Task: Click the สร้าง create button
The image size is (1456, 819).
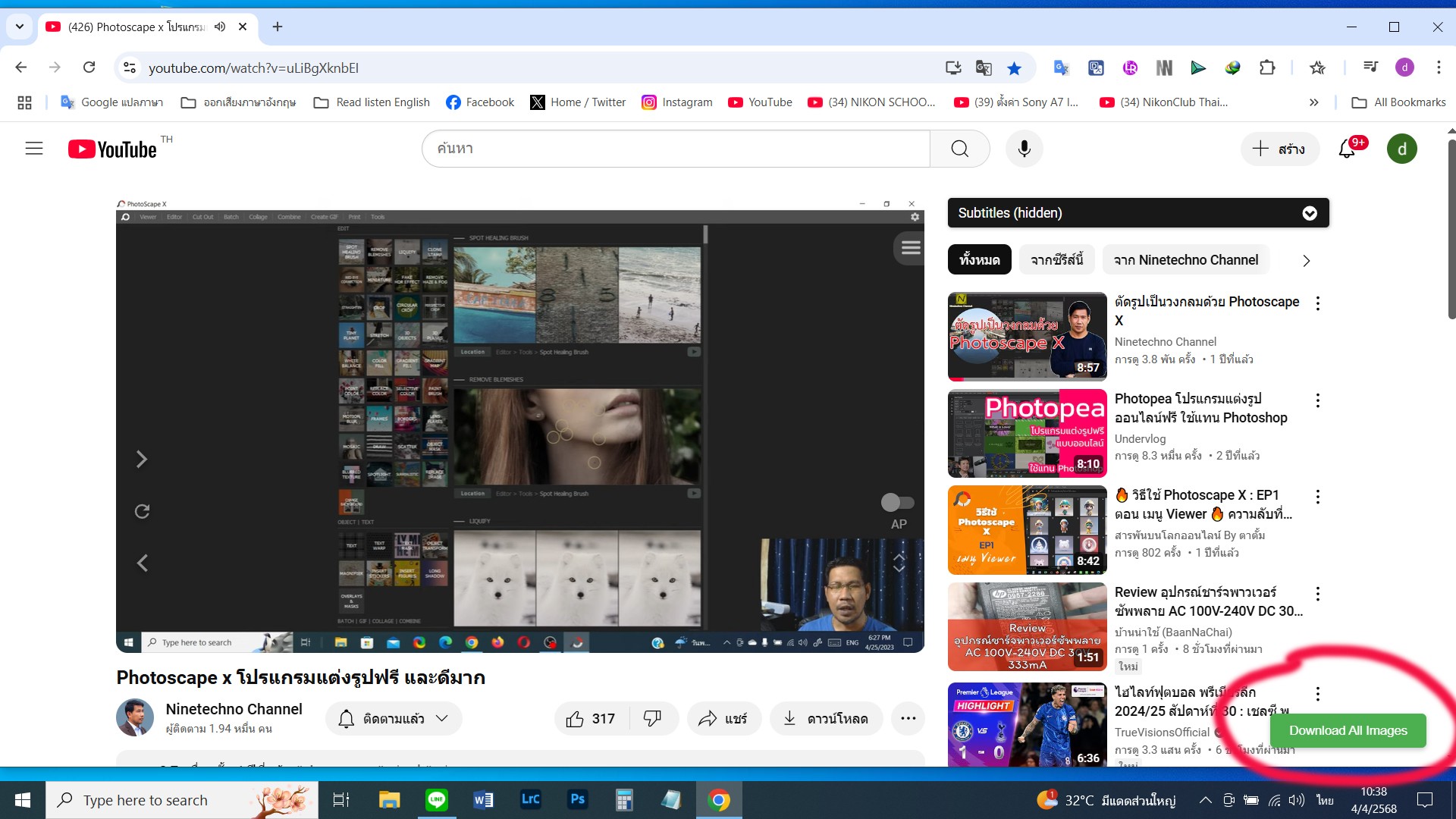Action: [x=1280, y=149]
